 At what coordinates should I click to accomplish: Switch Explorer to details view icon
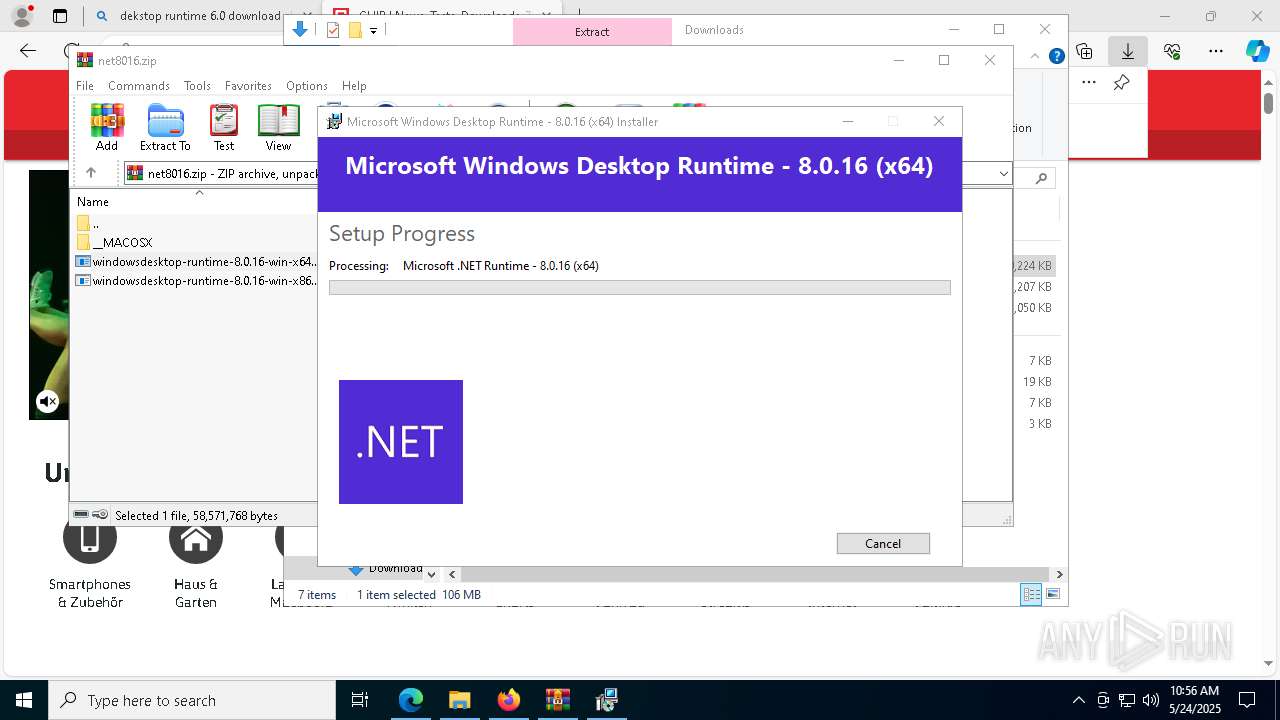point(1031,595)
